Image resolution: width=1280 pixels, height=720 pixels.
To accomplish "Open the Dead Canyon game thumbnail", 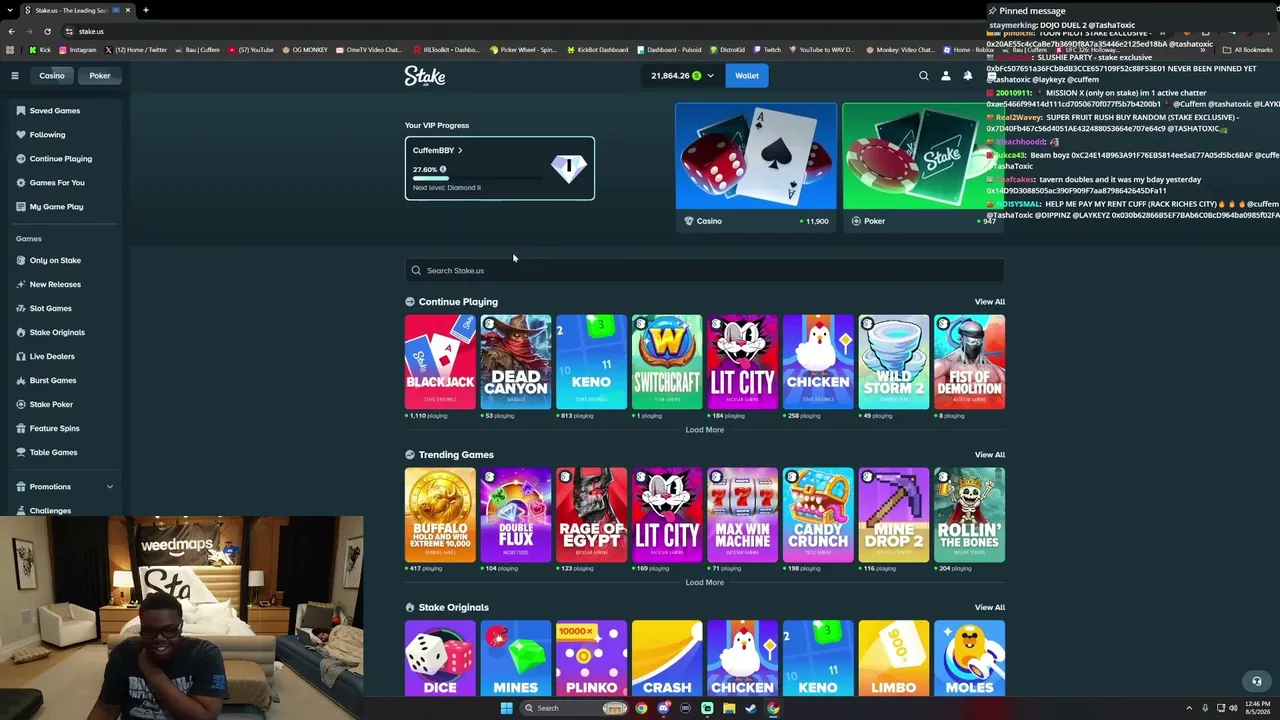I will pyautogui.click(x=516, y=362).
